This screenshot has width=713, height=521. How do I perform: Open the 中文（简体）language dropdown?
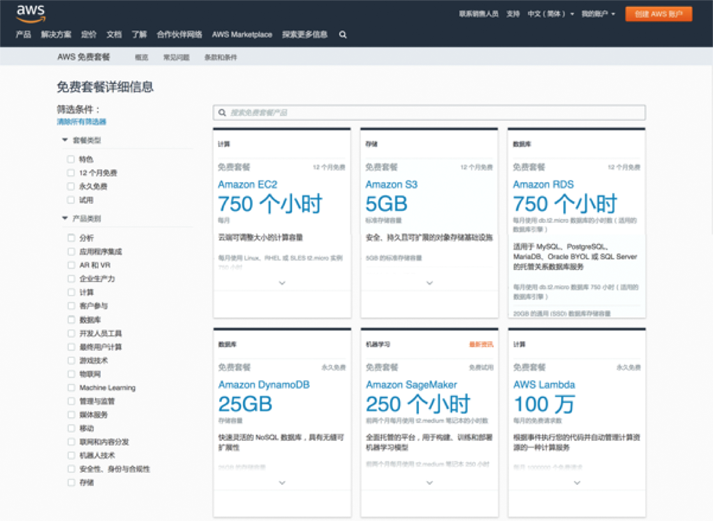(x=550, y=14)
